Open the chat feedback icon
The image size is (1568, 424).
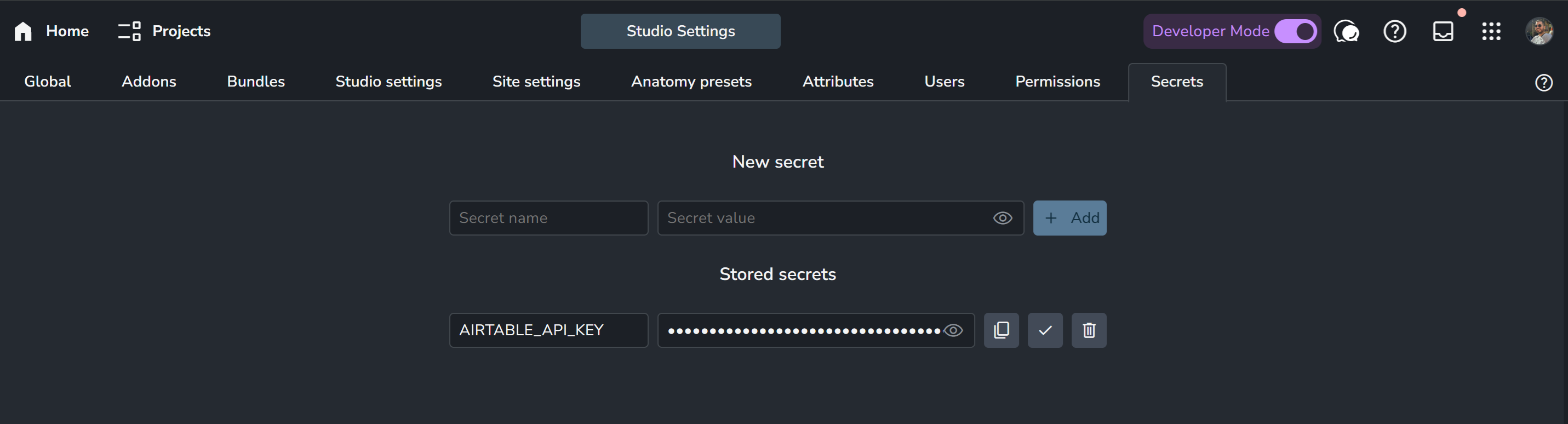[1346, 31]
